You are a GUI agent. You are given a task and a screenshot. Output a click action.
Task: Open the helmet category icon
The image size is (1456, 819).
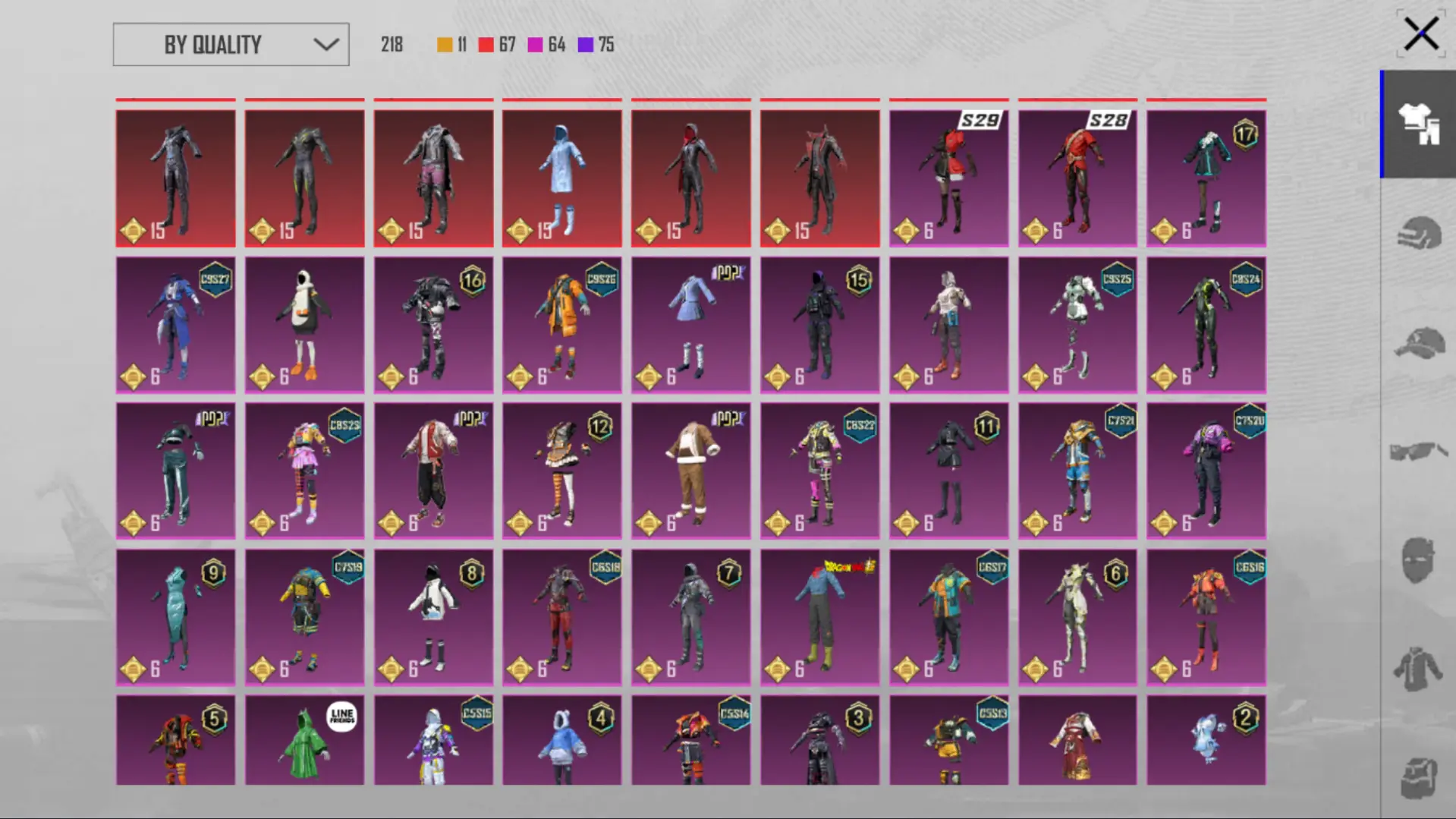point(1418,233)
